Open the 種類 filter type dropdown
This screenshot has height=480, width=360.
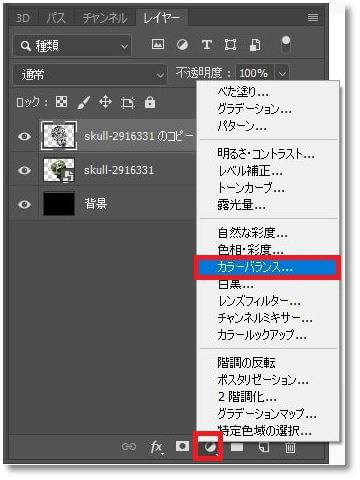point(72,46)
